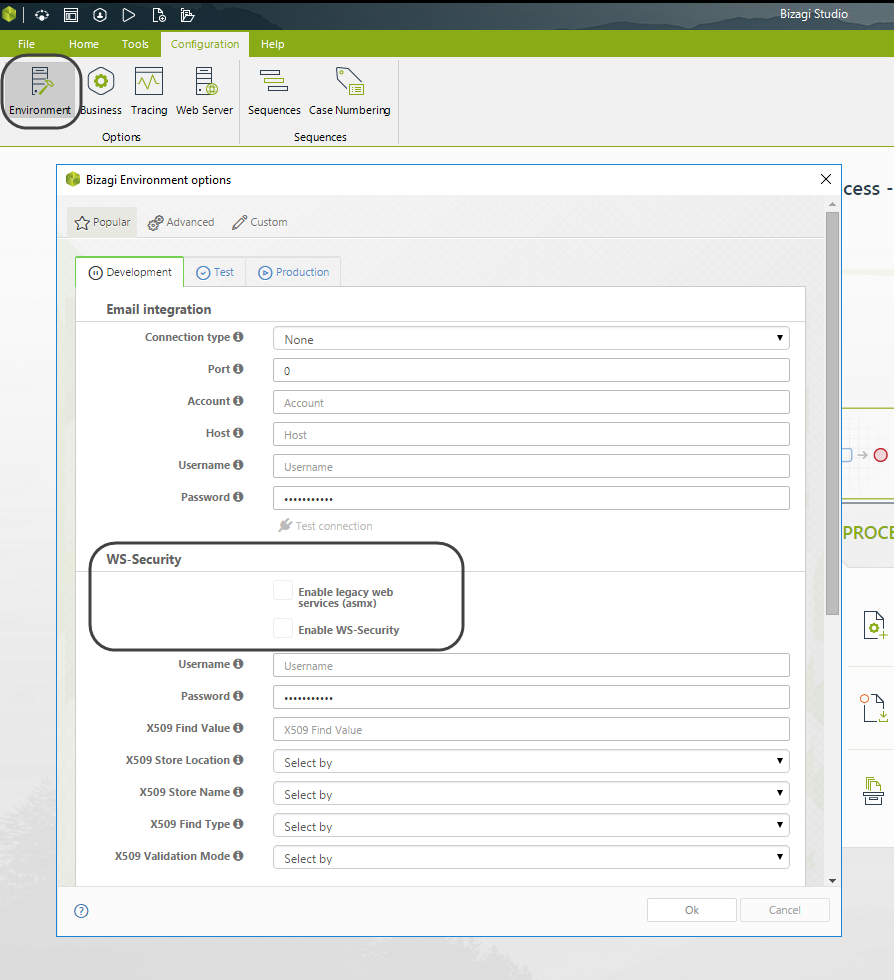Open the File menu

click(x=26, y=44)
